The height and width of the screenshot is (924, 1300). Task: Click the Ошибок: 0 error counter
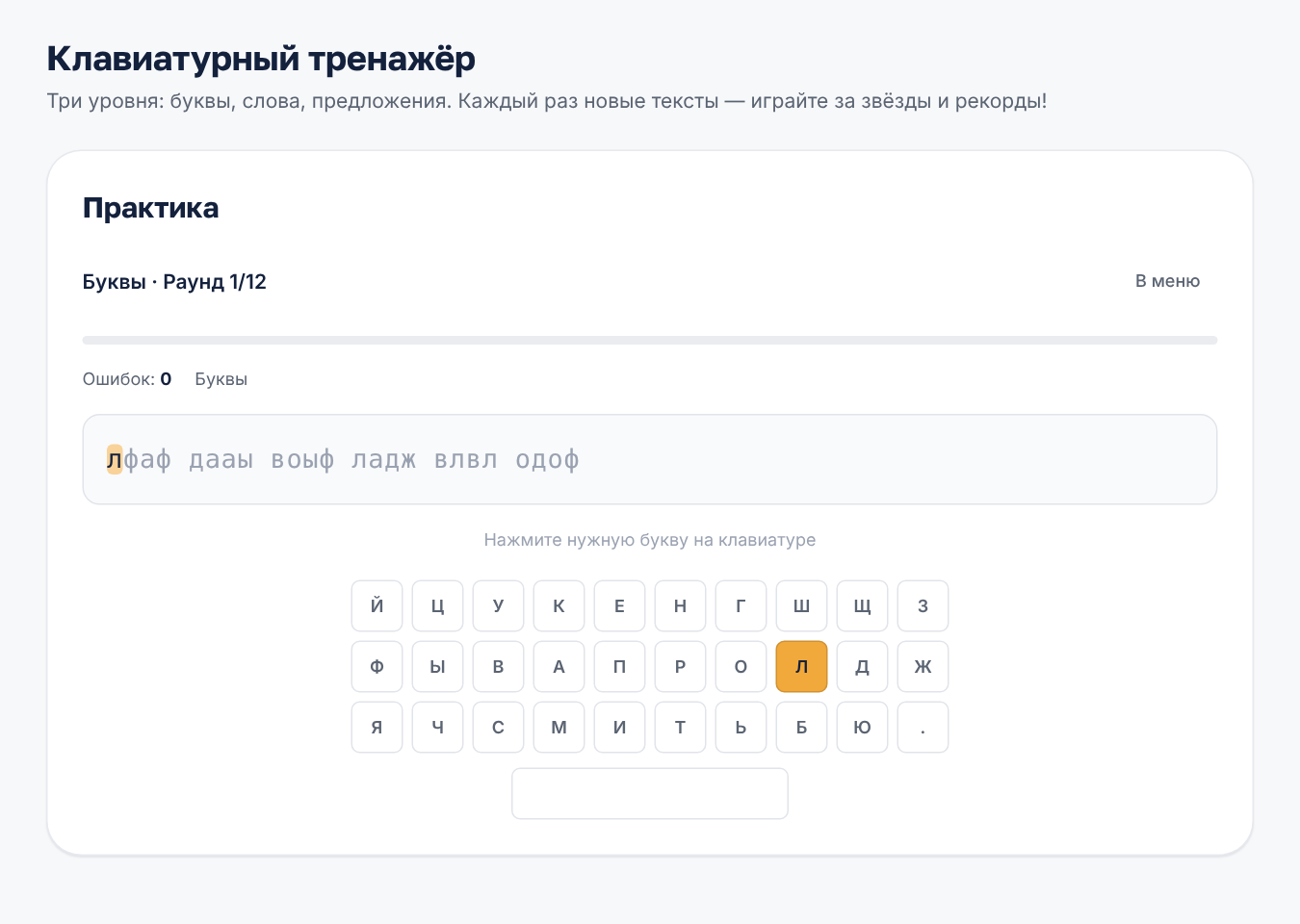tap(127, 379)
